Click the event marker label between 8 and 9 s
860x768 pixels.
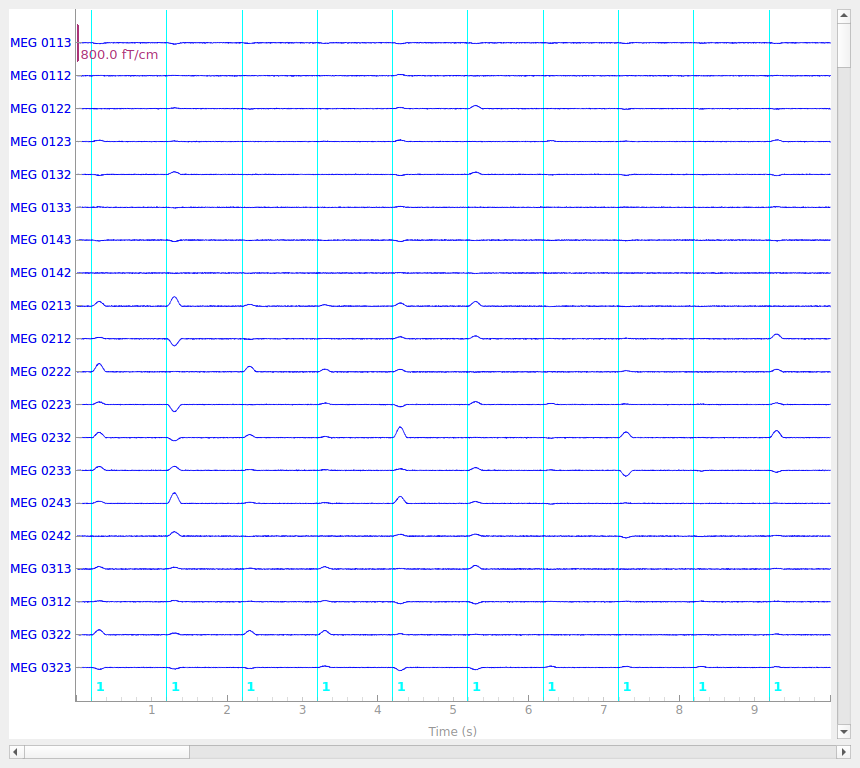click(x=703, y=686)
